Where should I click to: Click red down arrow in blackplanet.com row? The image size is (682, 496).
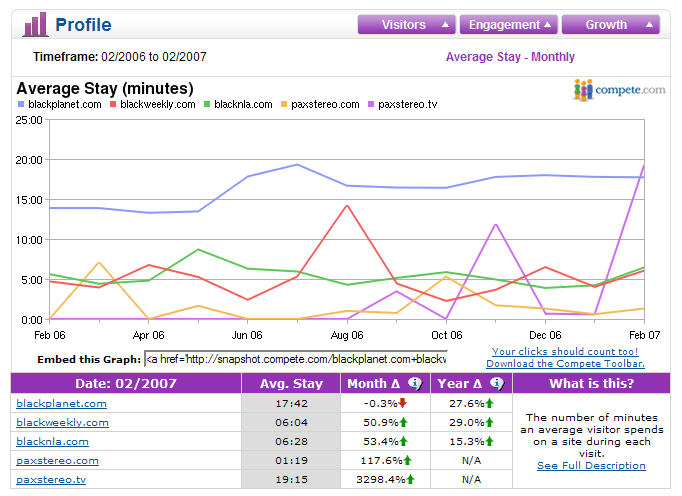coord(403,403)
